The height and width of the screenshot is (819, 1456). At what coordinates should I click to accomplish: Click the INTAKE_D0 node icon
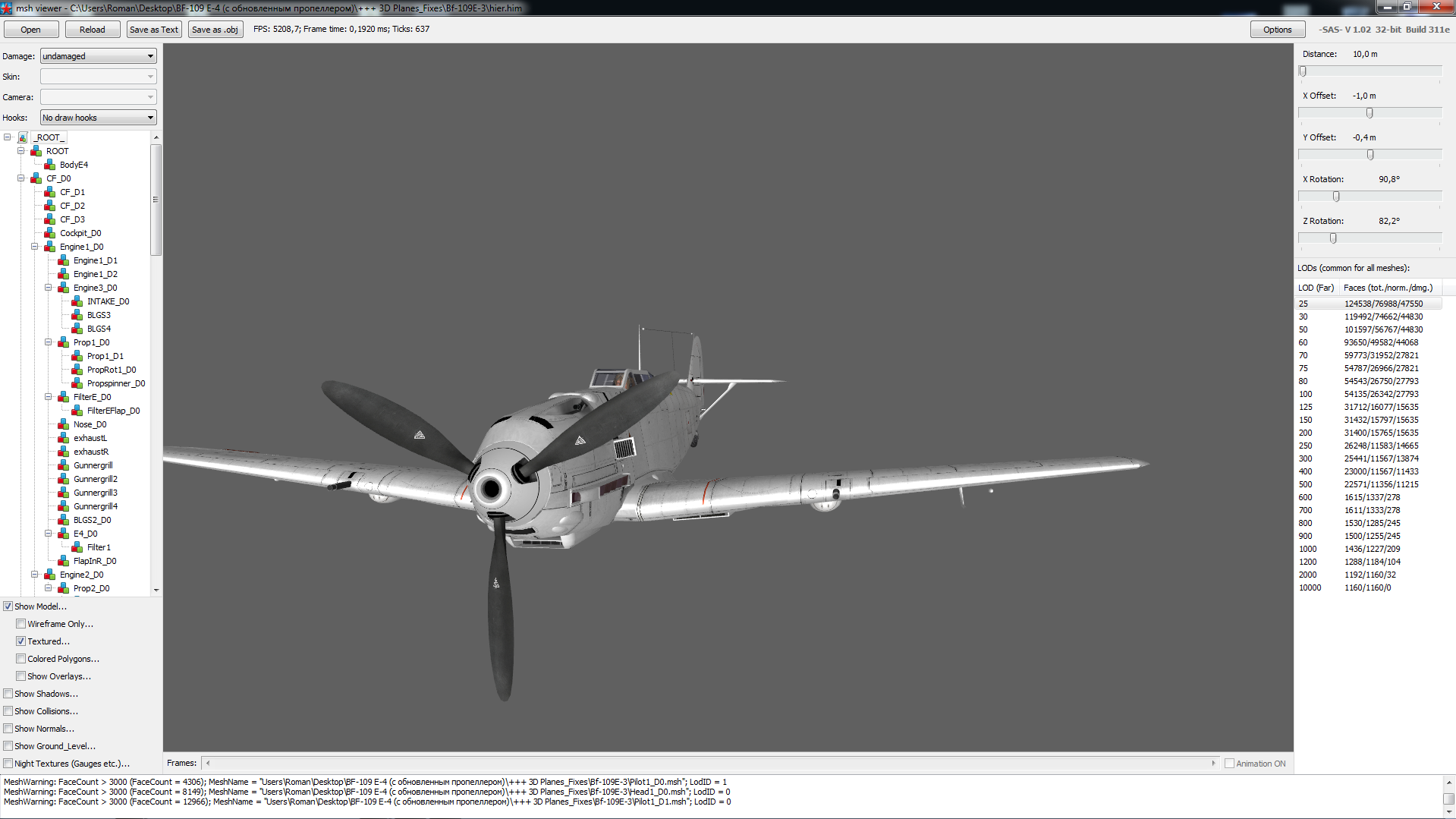point(77,301)
